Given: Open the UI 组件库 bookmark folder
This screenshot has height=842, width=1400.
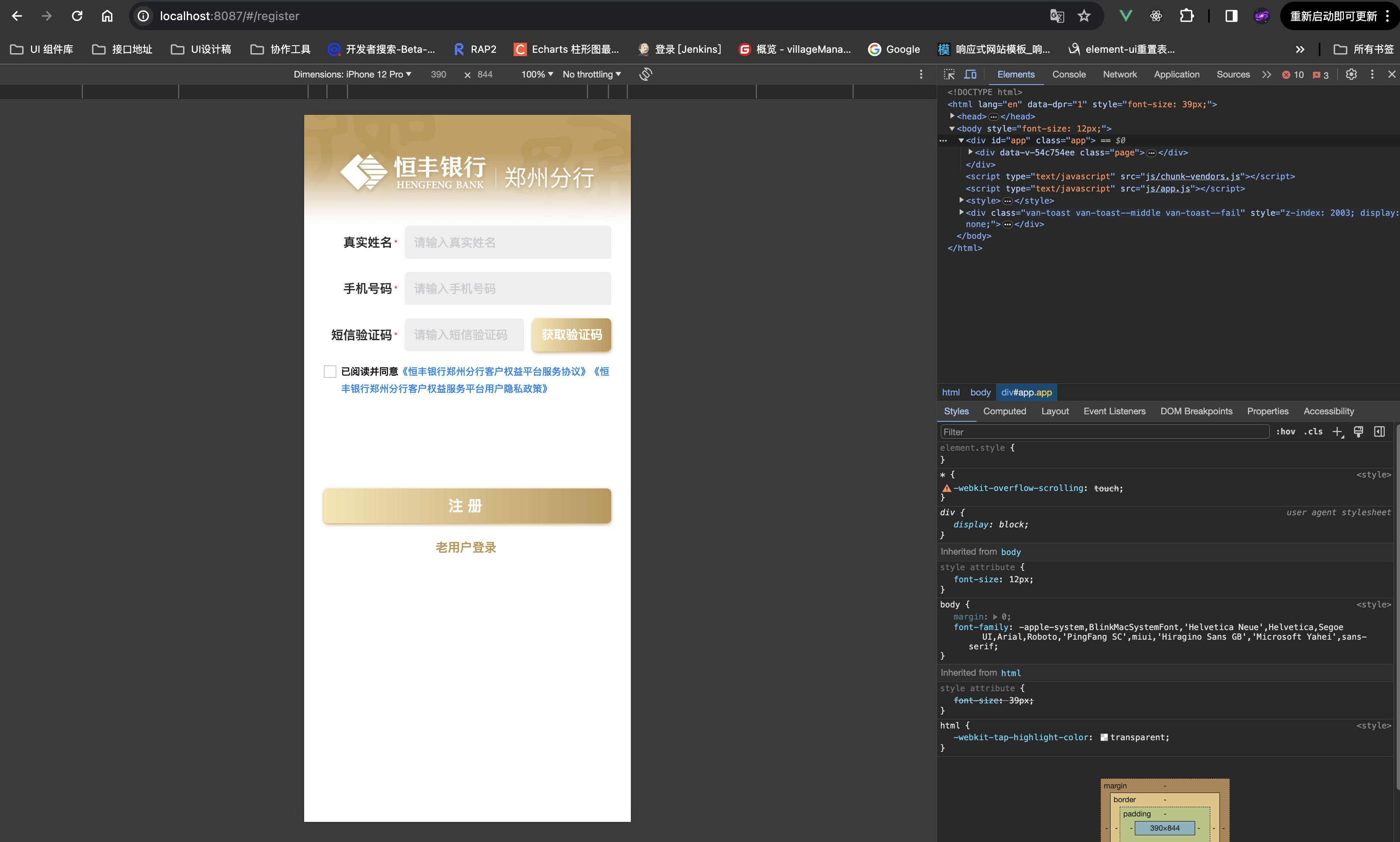Looking at the screenshot, I should 42,49.
